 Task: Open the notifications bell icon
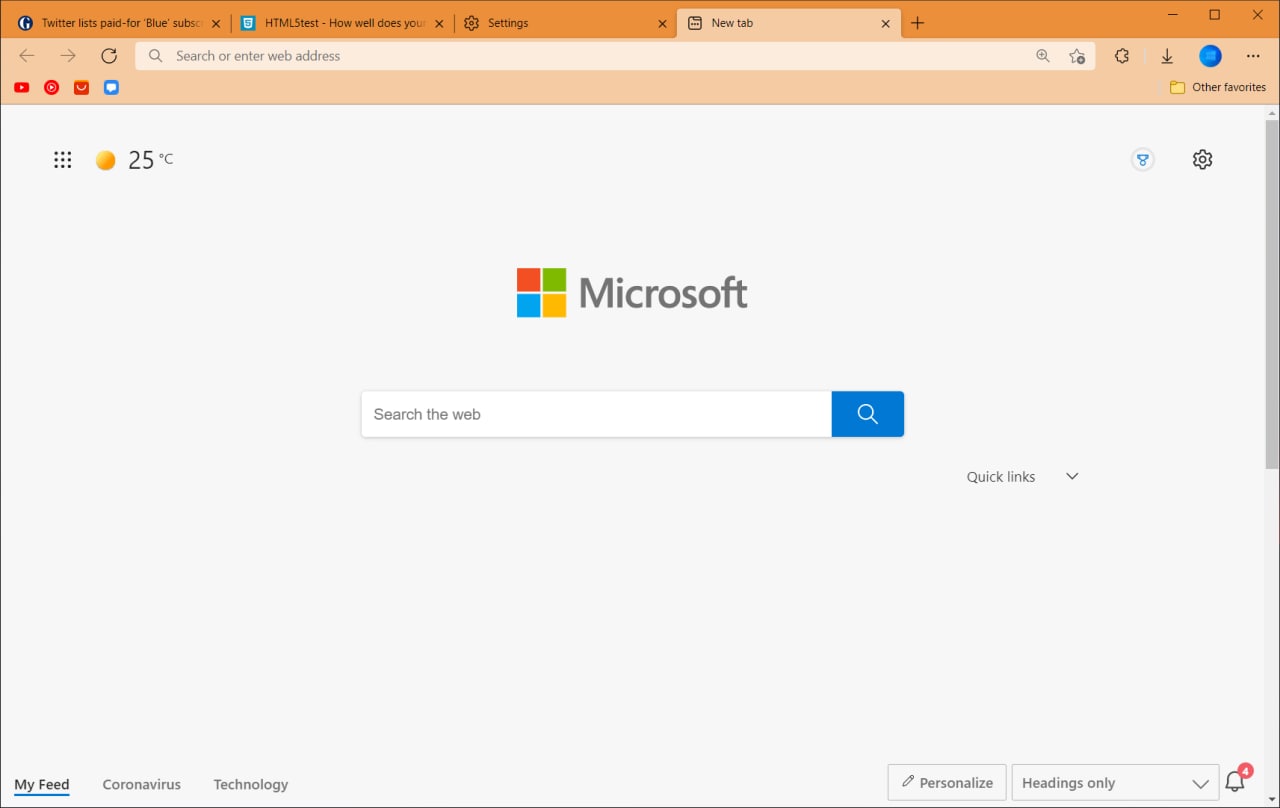point(1236,781)
